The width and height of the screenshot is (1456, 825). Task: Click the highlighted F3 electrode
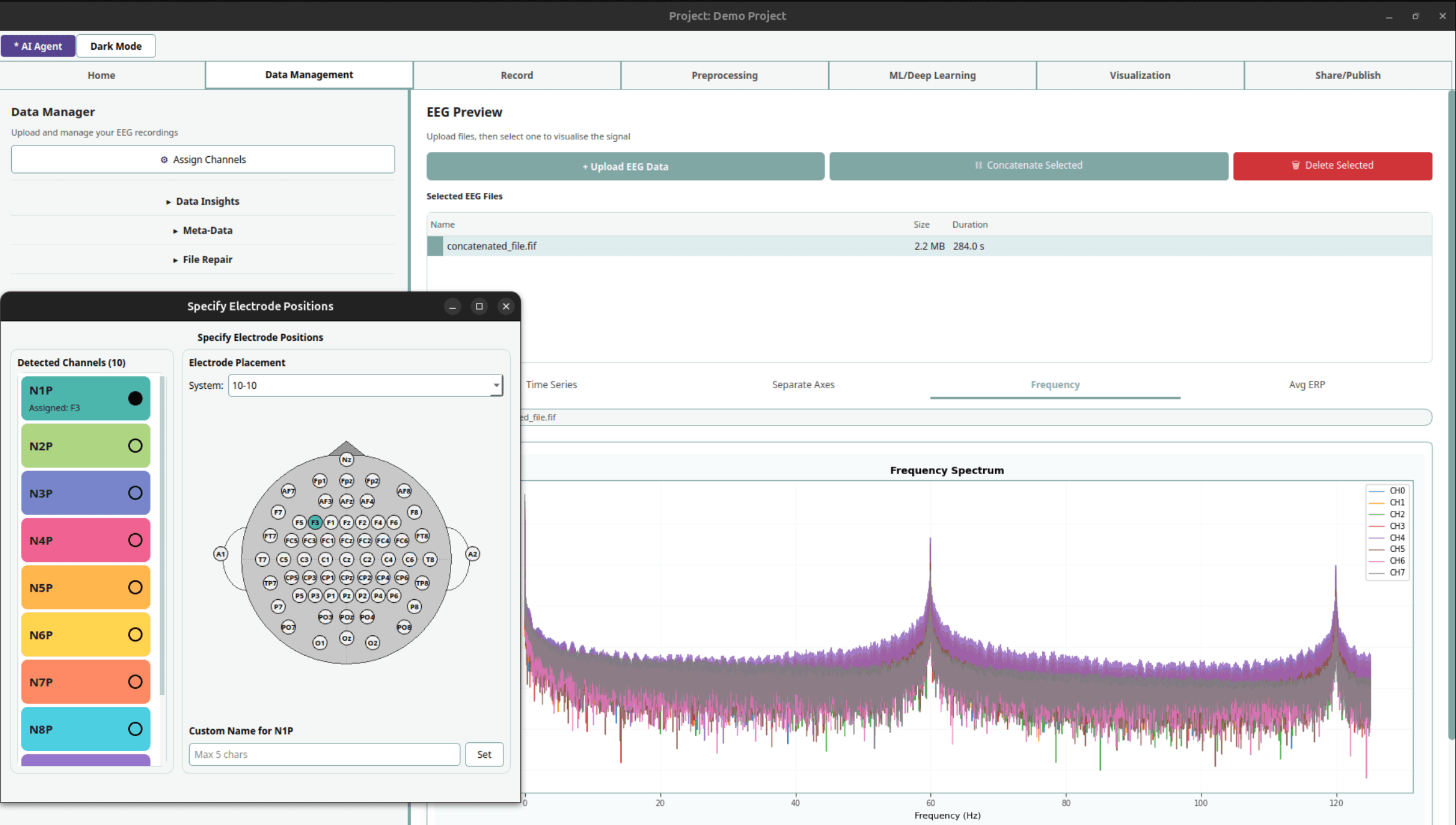[315, 523]
